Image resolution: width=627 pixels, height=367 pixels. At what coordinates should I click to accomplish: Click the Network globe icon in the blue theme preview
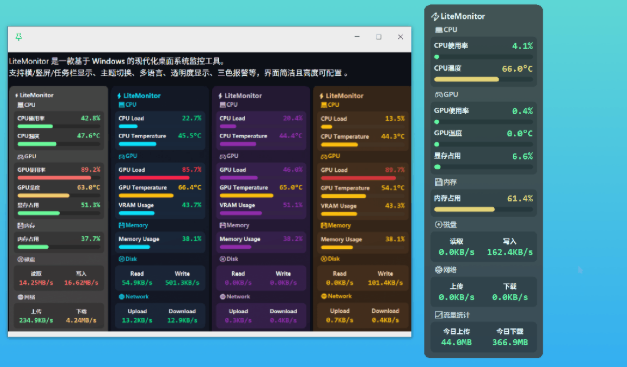tap(122, 297)
